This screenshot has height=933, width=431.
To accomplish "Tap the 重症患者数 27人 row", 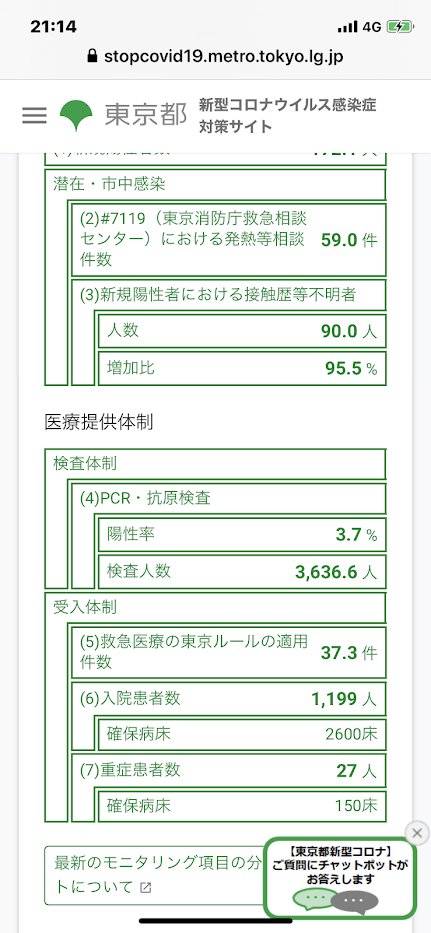I will (229, 771).
